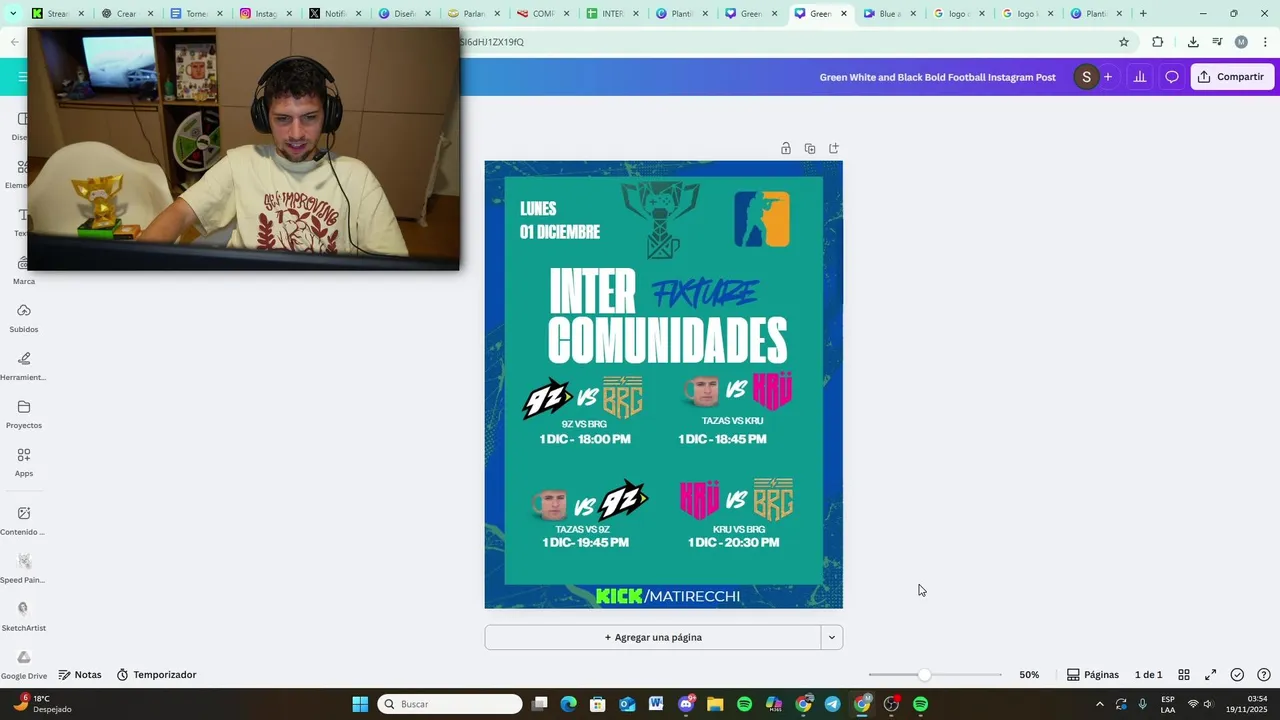Click the lock page icon above canvas
The height and width of the screenshot is (720, 1280).
click(x=786, y=148)
